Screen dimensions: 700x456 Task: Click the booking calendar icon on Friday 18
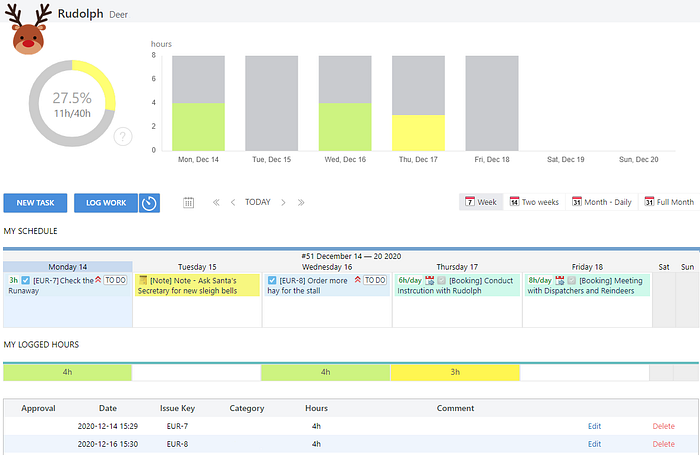[x=560, y=280]
